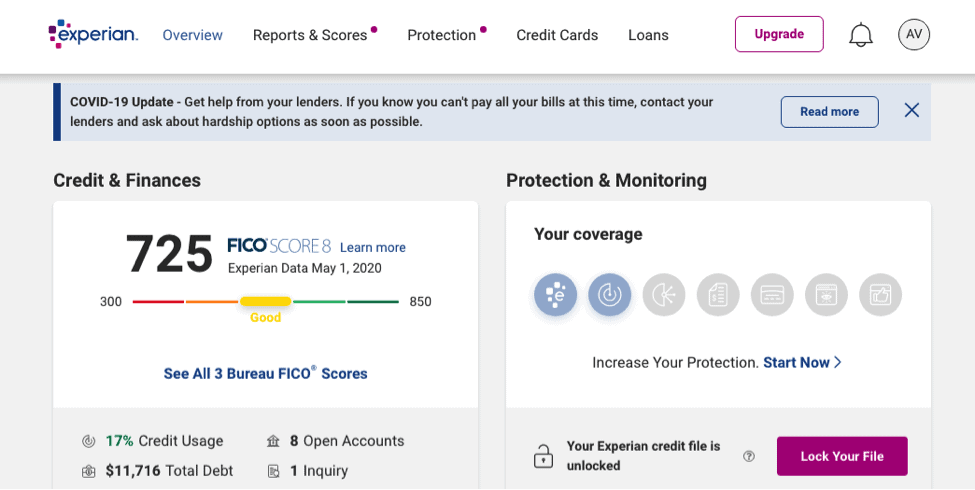975x490 pixels.
Task: Click the 8 Open Accounts text
Action: tap(347, 441)
